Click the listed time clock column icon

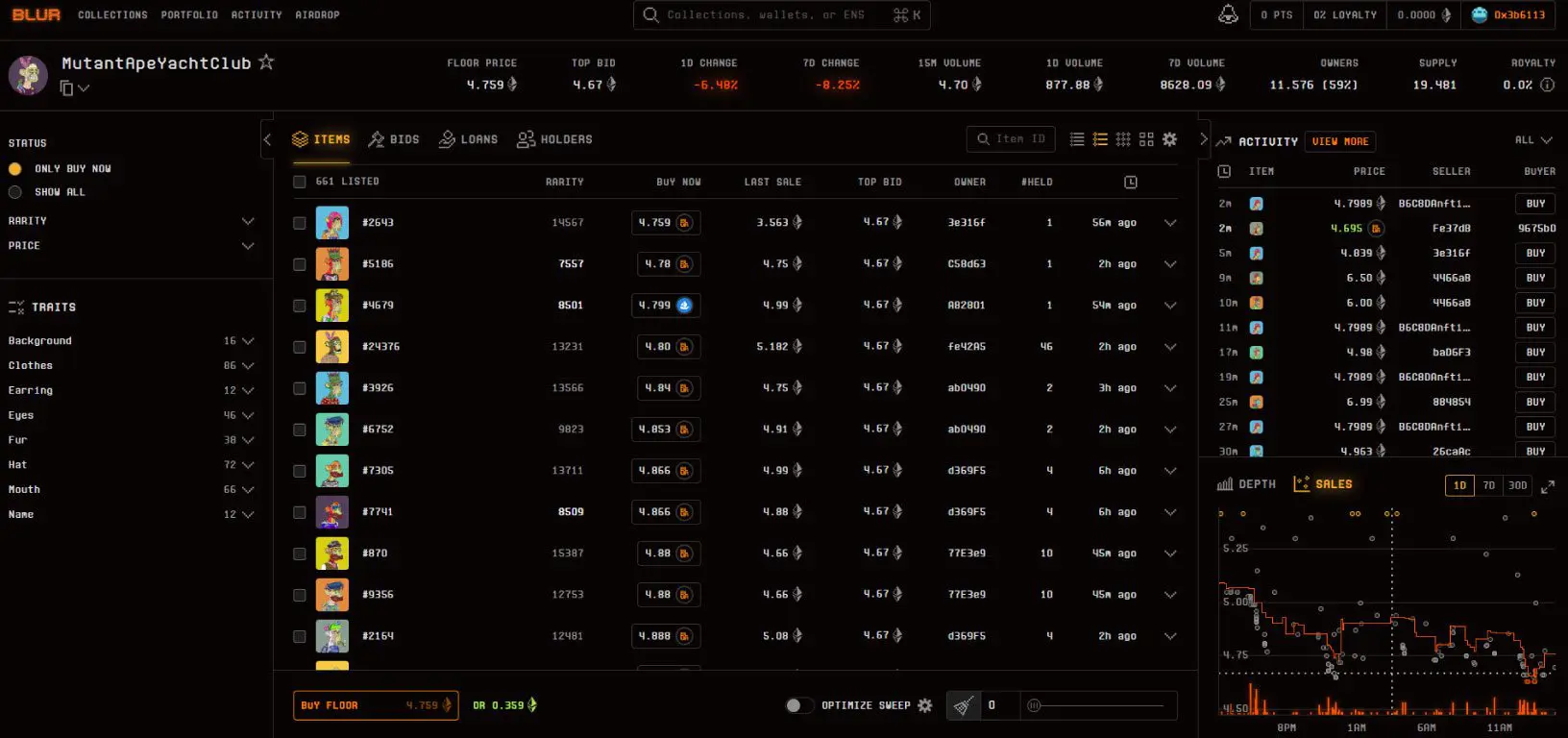[x=1131, y=182]
